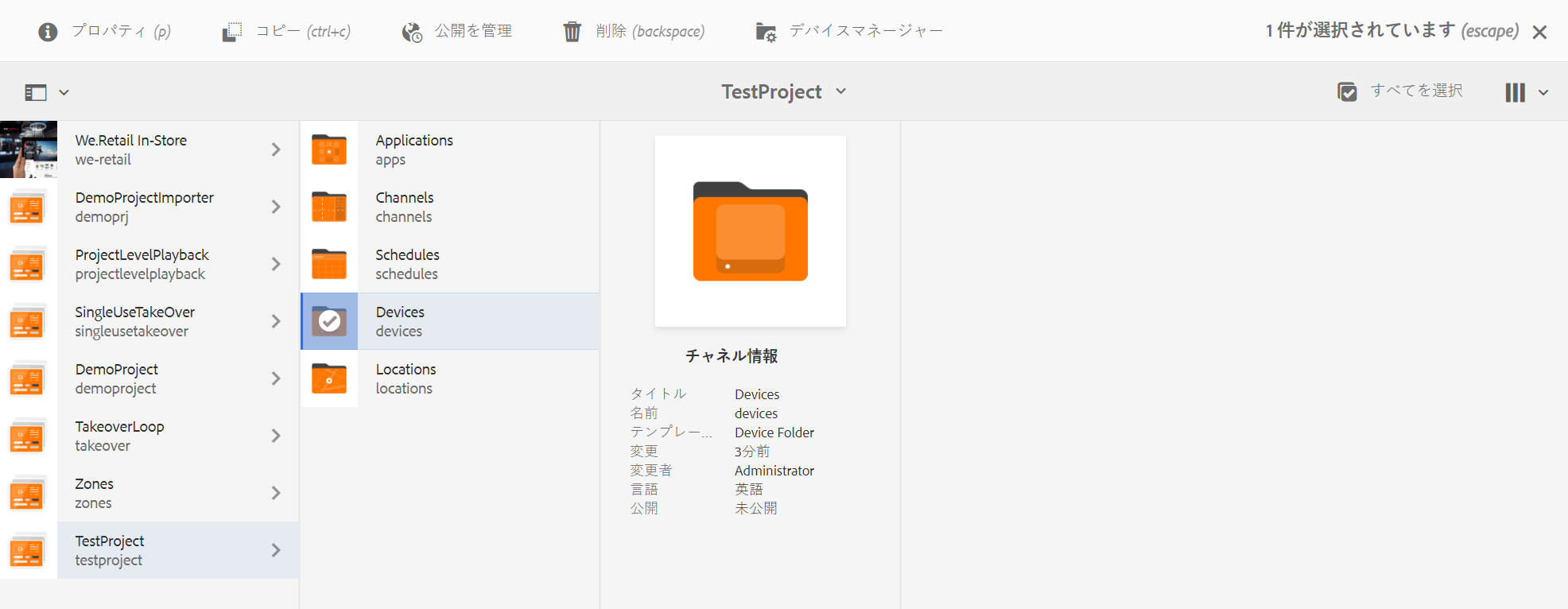Screen dimensions: 1568x609
Task: Select the TakeoverLoop project icon
Action: tap(27, 436)
